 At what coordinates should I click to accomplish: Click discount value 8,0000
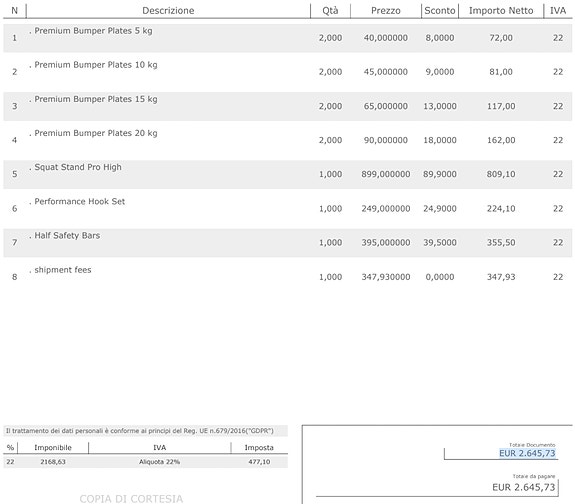click(x=440, y=38)
